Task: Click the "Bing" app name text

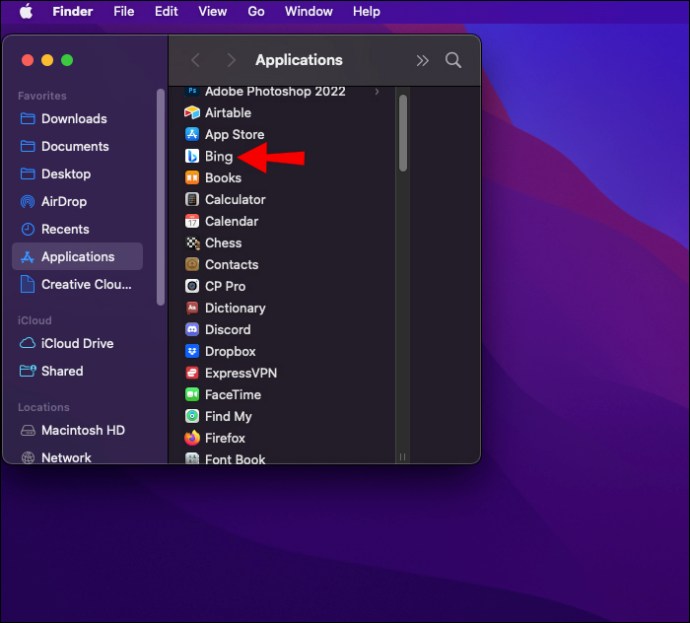Action: 219,157
